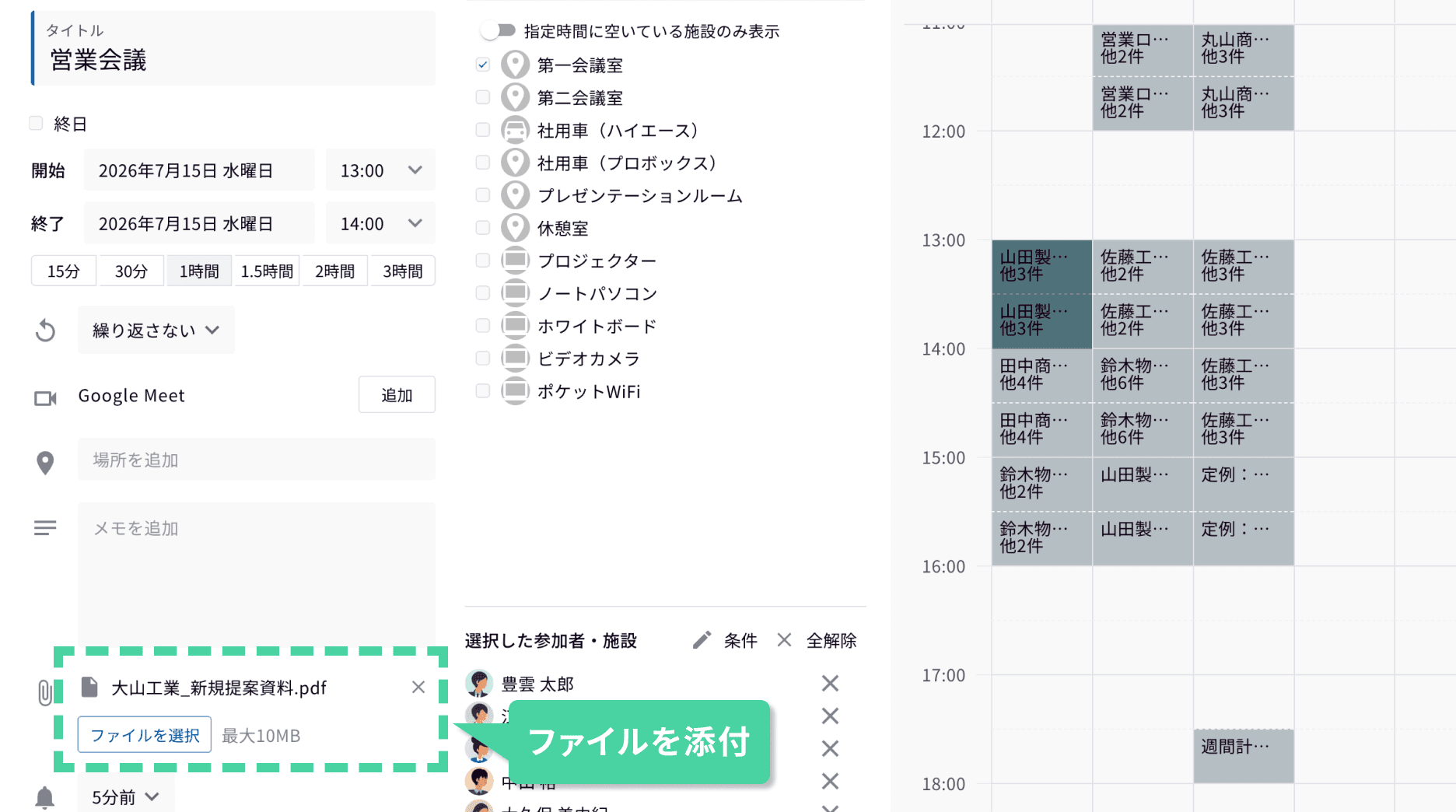The image size is (1456, 812).
Task: Select the 30分 duration
Action: point(131,271)
